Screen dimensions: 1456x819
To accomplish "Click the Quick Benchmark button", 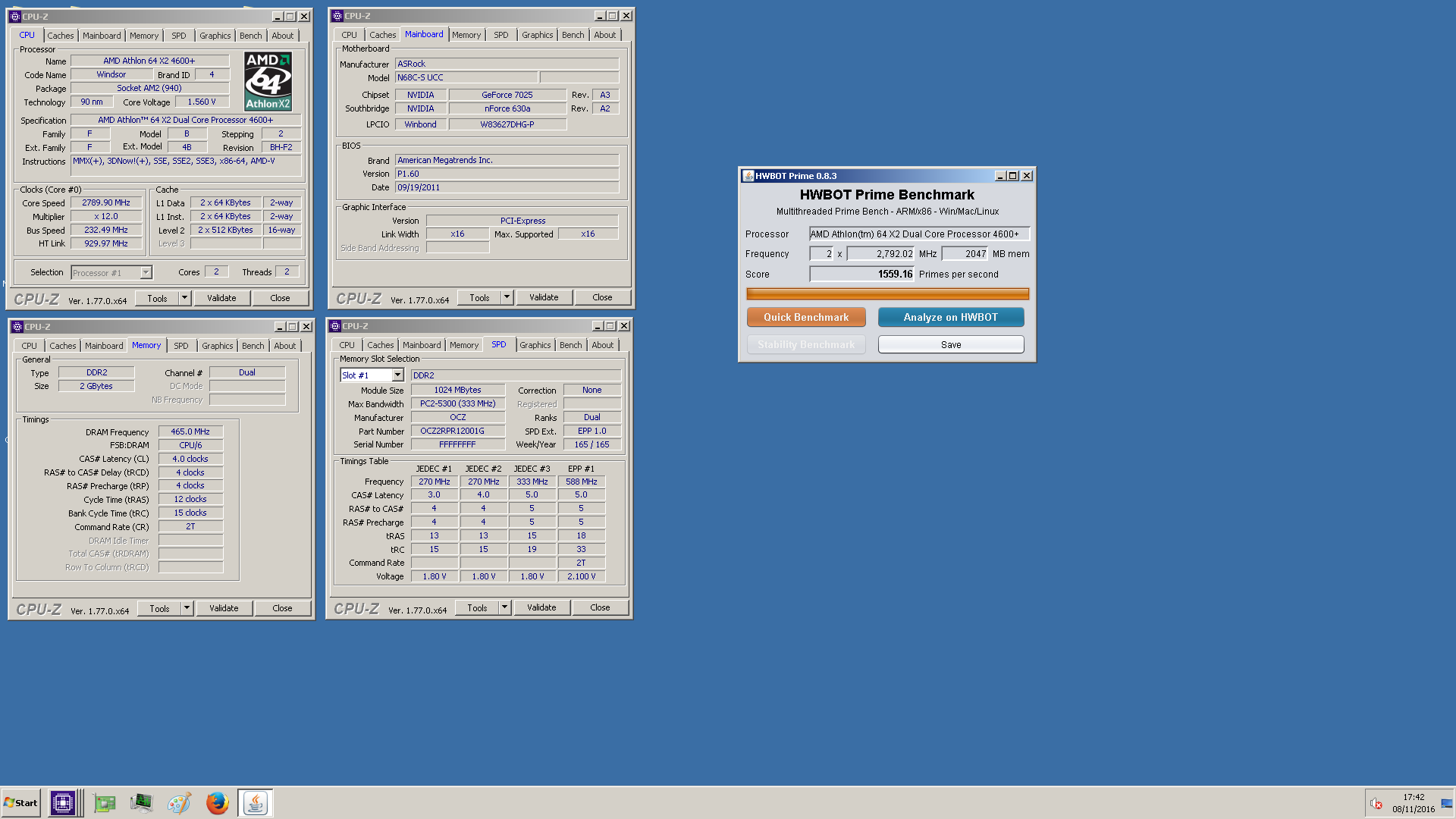I will (806, 317).
